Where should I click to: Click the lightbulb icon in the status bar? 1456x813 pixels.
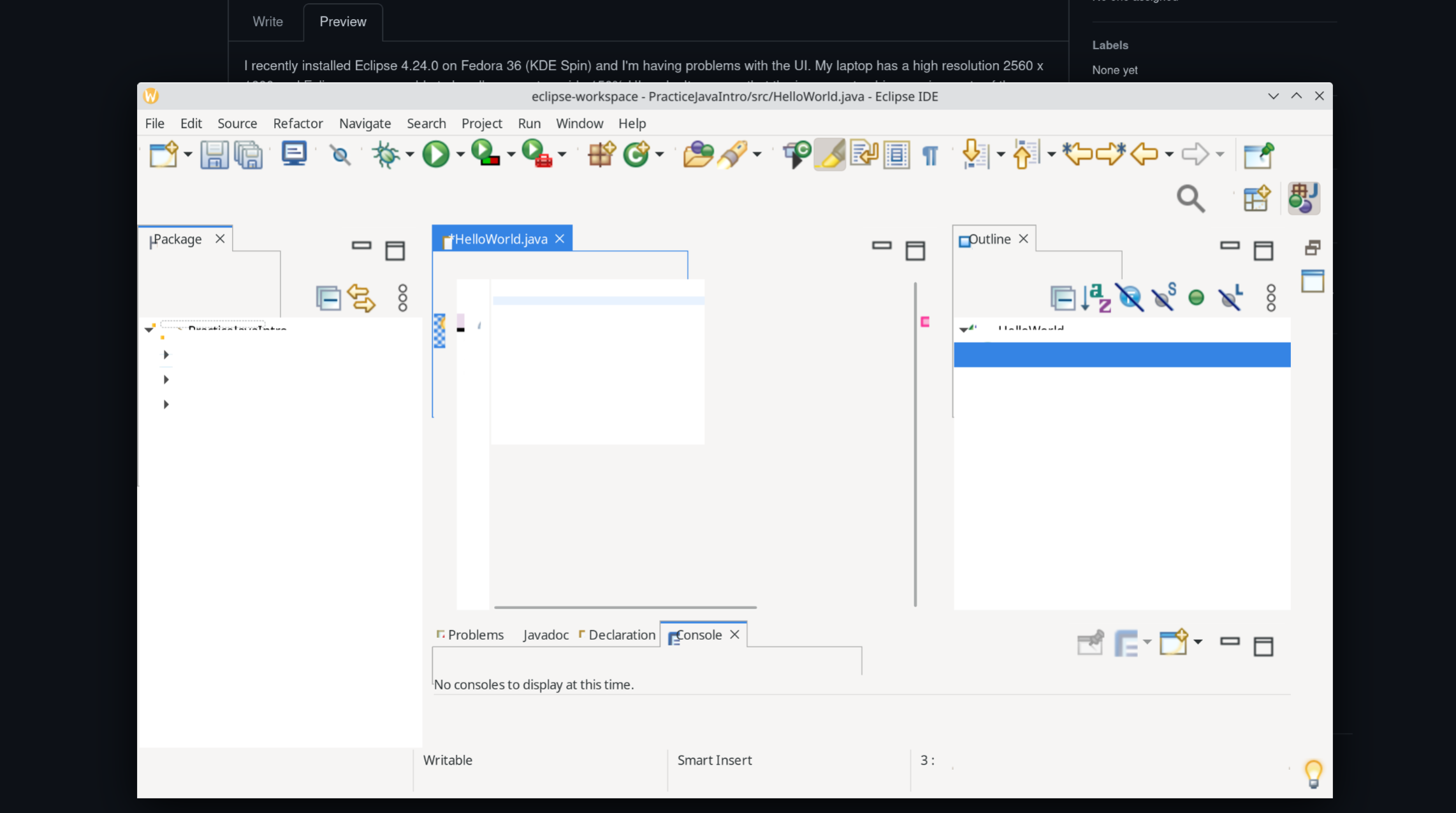pyautogui.click(x=1313, y=773)
